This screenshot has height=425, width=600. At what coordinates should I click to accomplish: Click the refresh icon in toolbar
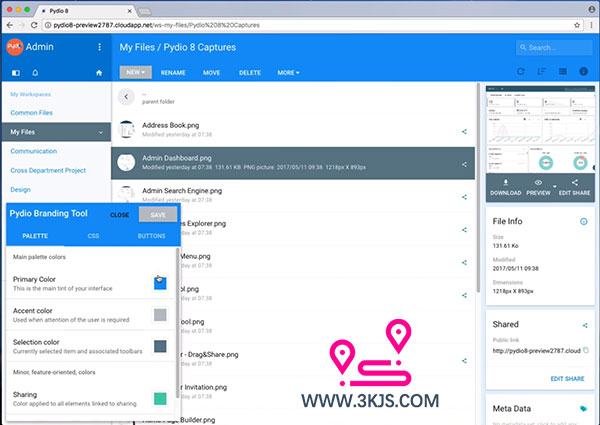520,72
